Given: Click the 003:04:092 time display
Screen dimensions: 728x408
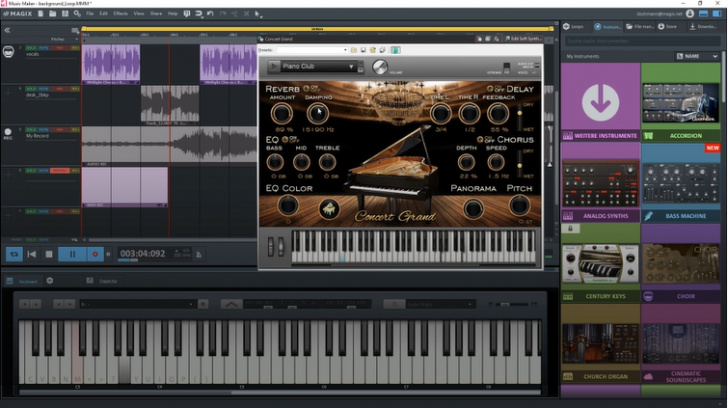Looking at the screenshot, I should coord(143,254).
